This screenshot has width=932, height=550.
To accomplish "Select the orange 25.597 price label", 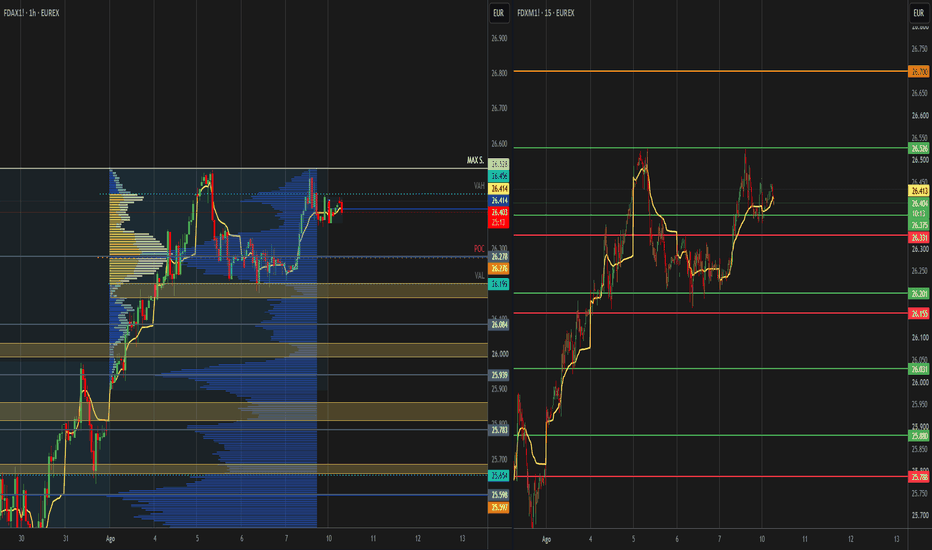I will pyautogui.click(x=499, y=507).
